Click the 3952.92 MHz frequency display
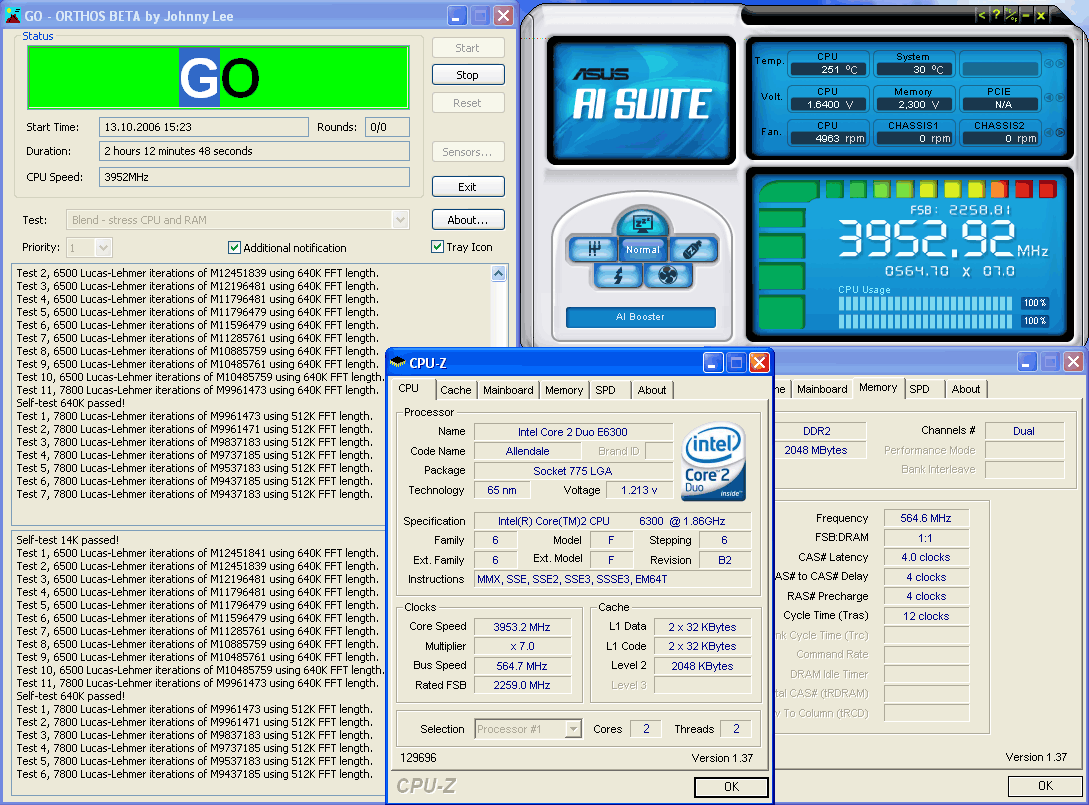1089x805 pixels. [x=943, y=238]
